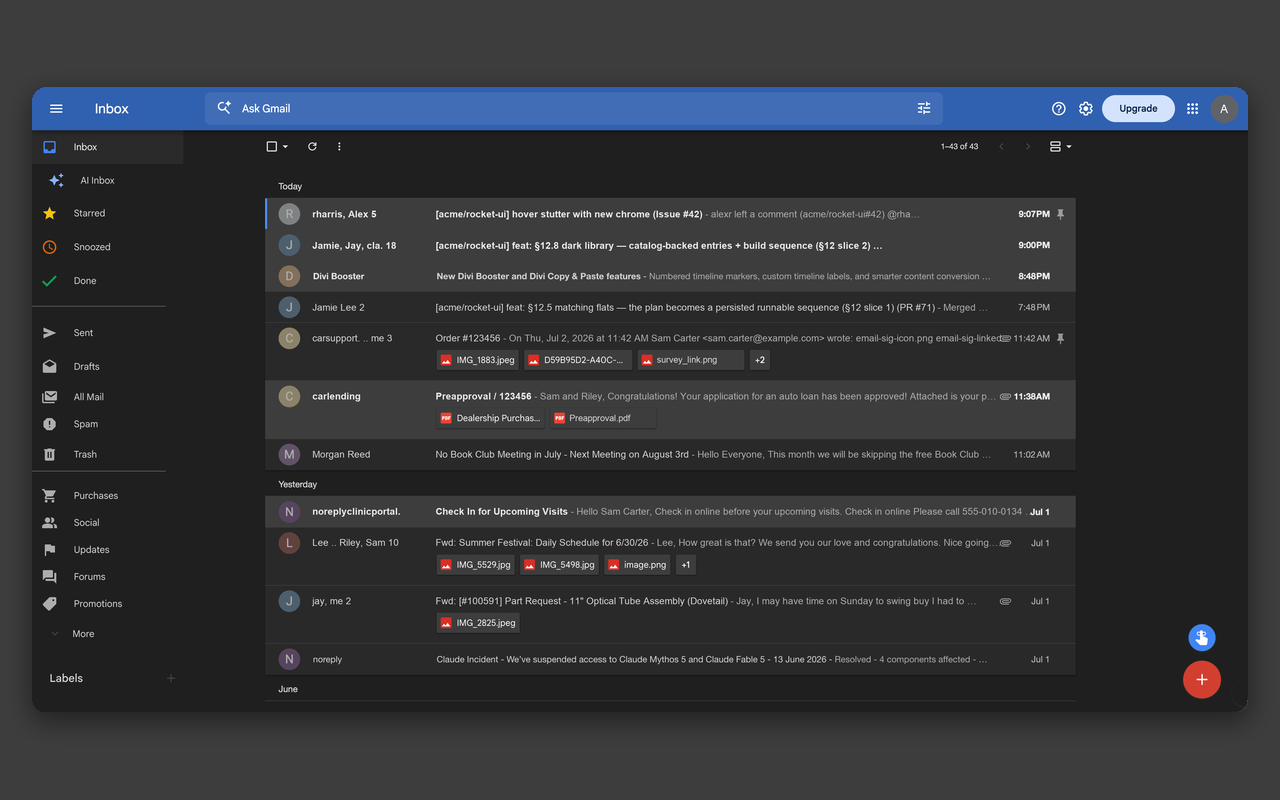Click the Upgrade button
The image size is (1280, 800).
click(1138, 108)
